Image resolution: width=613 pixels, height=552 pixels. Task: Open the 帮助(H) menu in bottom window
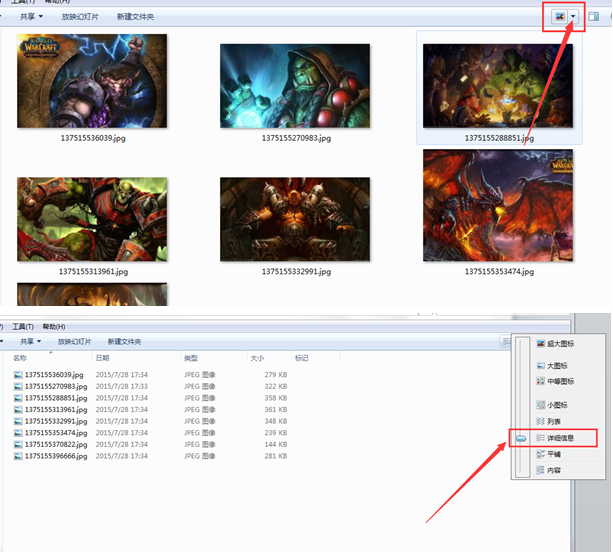[x=54, y=326]
